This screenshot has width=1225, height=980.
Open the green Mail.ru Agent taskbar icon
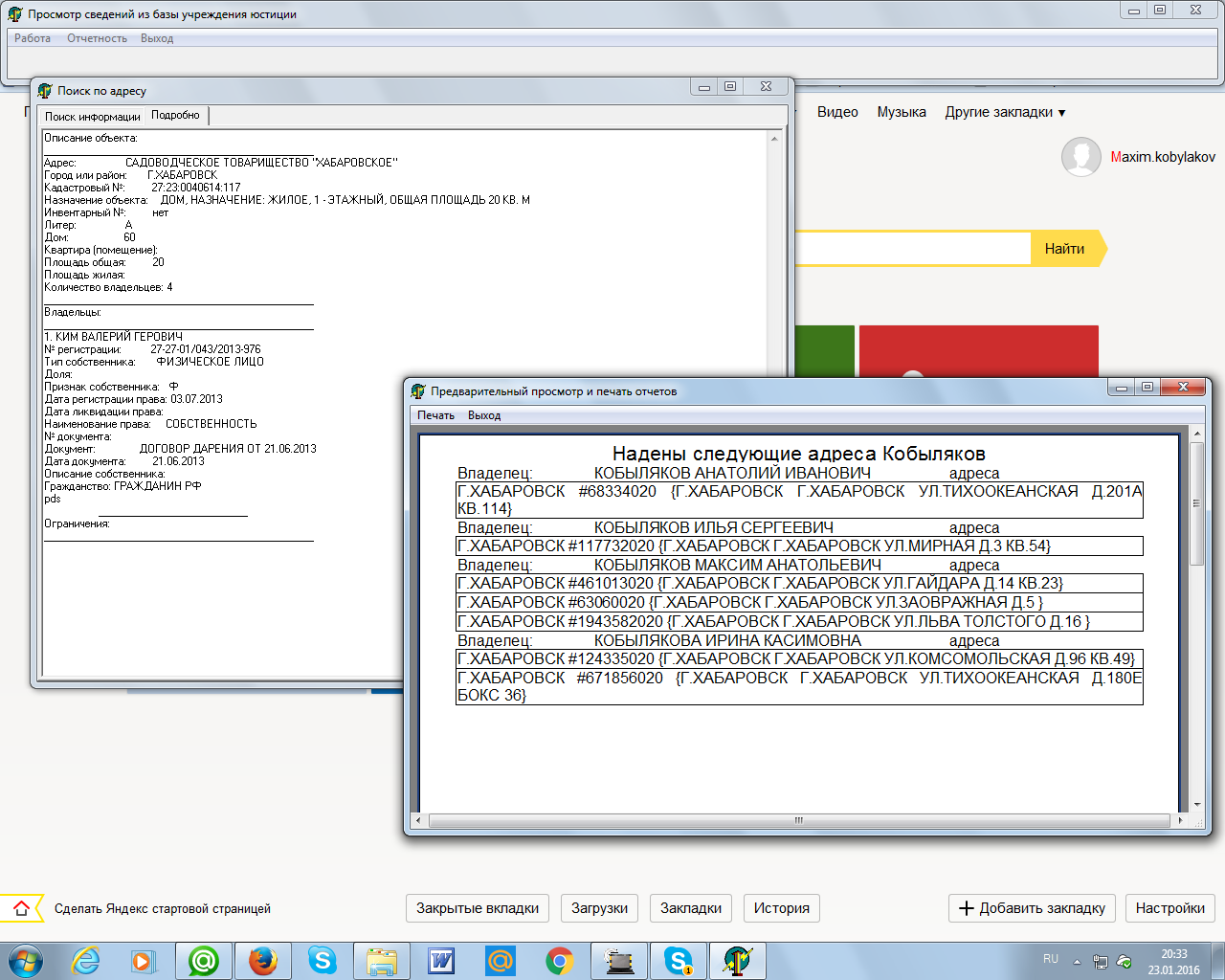(203, 960)
